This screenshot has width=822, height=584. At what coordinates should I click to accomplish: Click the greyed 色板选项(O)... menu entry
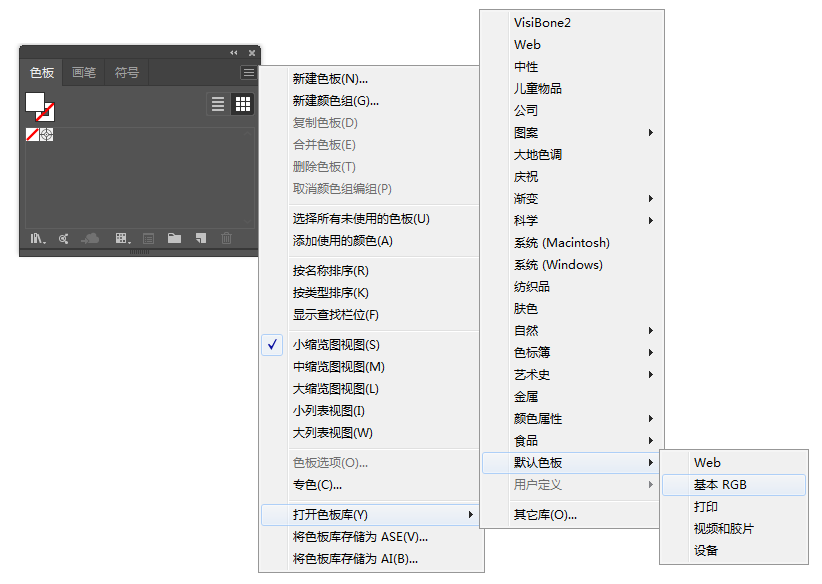click(370, 462)
